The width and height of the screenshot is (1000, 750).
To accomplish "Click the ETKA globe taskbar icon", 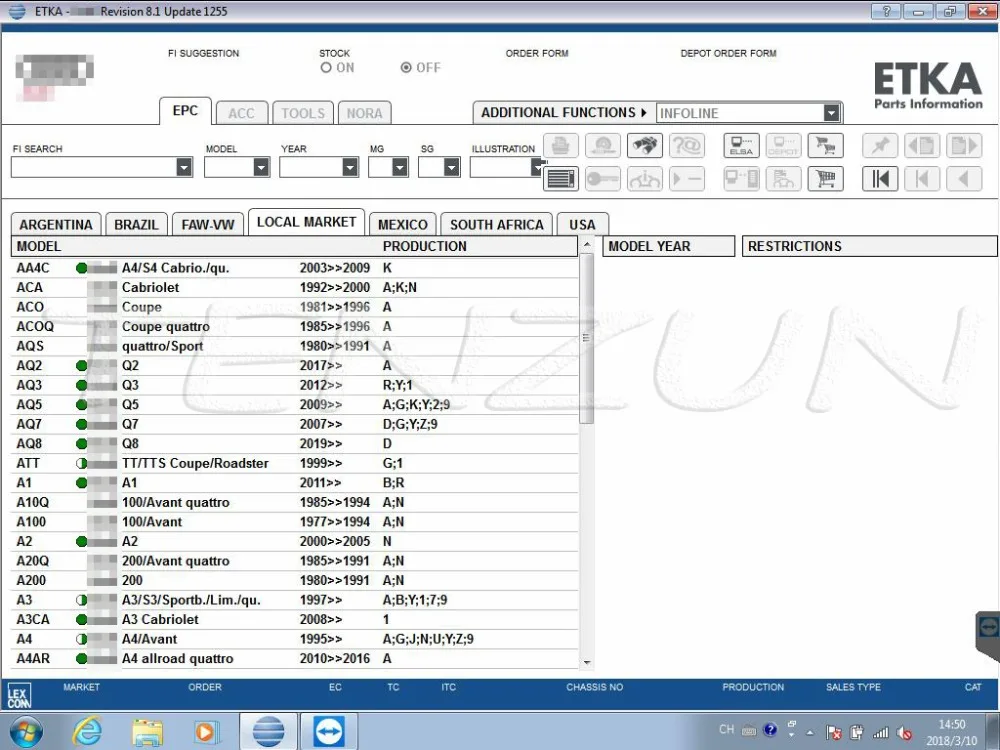I will point(268,731).
